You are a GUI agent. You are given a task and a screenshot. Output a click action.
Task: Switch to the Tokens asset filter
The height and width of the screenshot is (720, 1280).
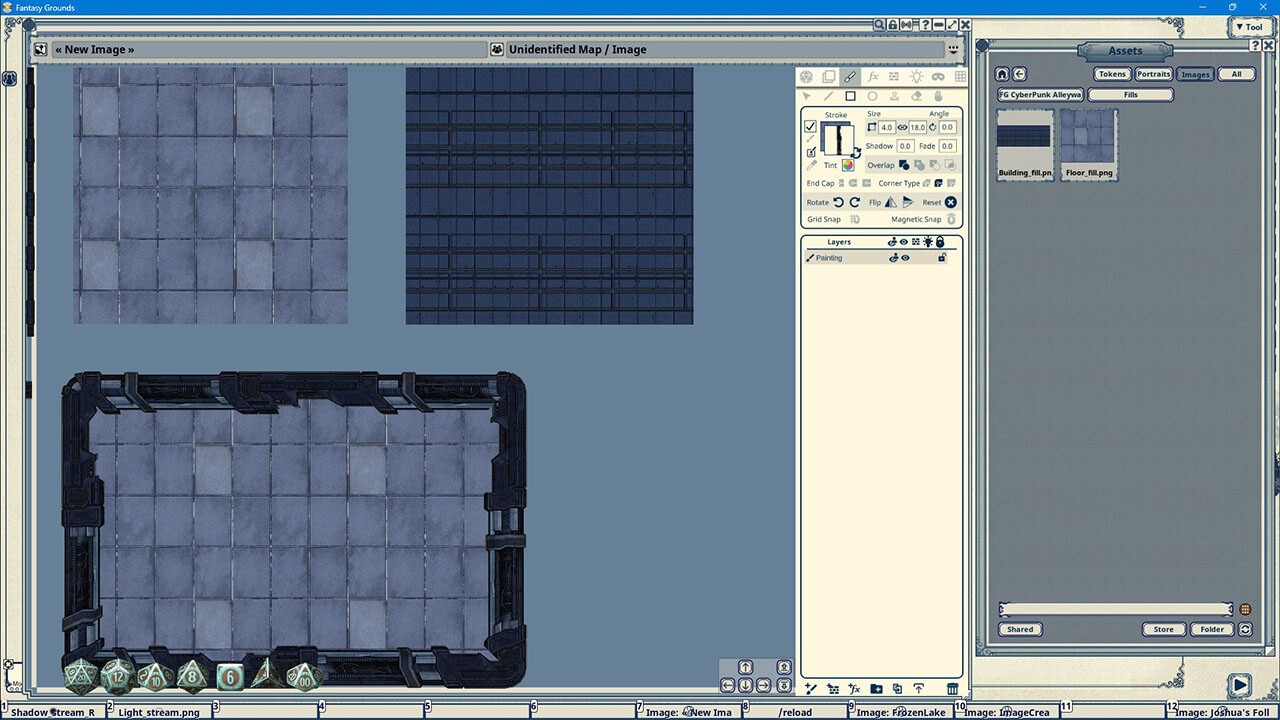[1111, 73]
